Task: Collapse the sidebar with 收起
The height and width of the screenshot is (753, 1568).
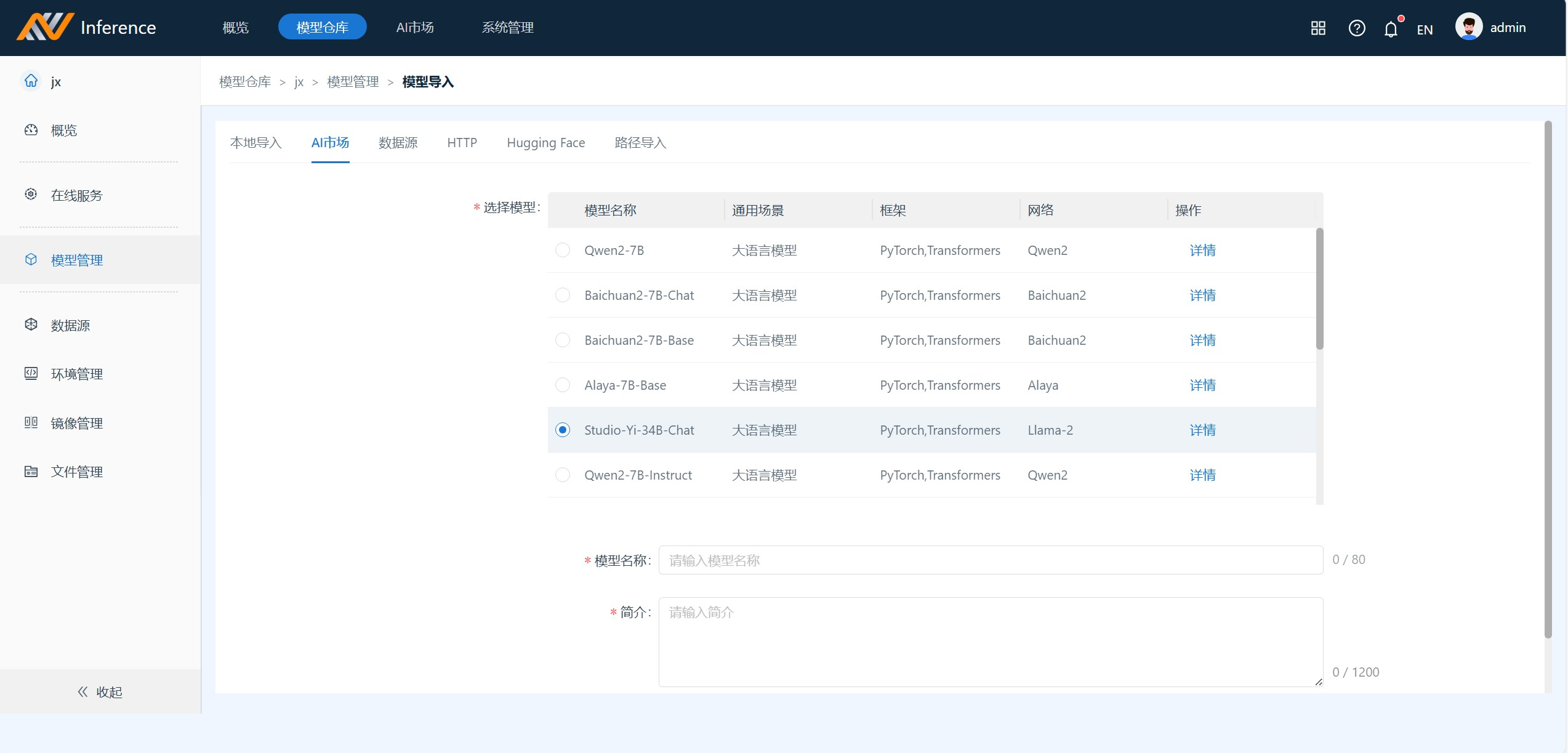Action: 100,692
